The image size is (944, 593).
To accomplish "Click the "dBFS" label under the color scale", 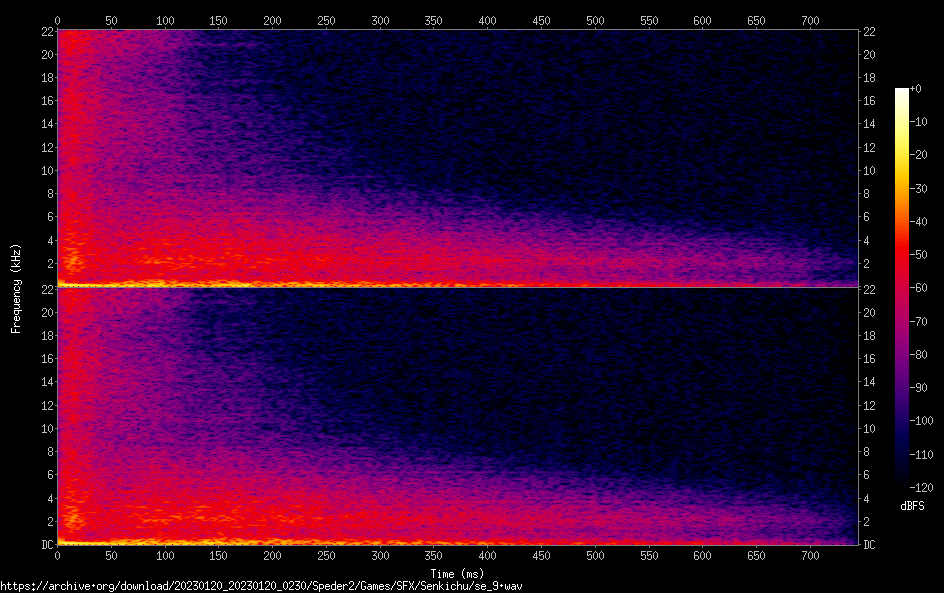I will pos(912,506).
